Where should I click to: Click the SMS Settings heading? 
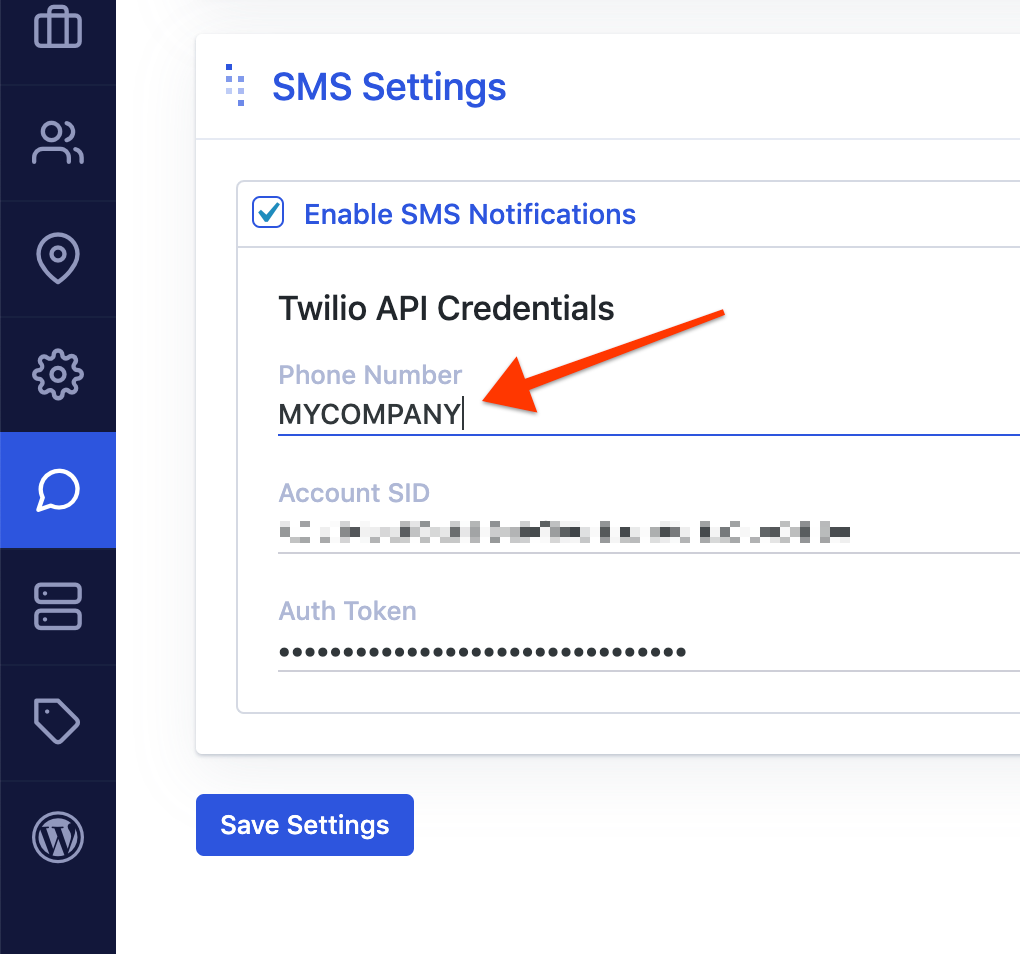coord(389,87)
